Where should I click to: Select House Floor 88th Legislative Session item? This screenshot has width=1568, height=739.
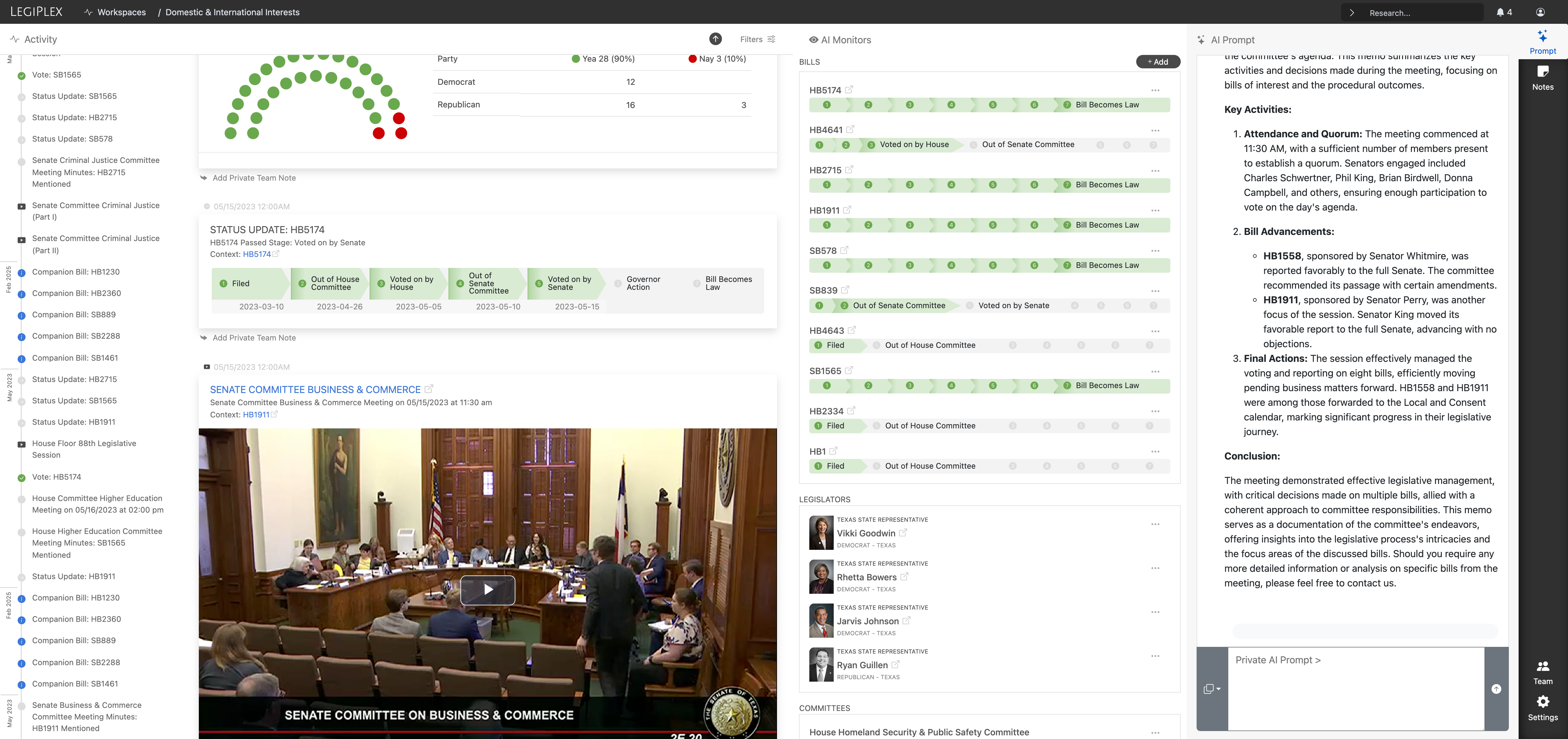84,449
